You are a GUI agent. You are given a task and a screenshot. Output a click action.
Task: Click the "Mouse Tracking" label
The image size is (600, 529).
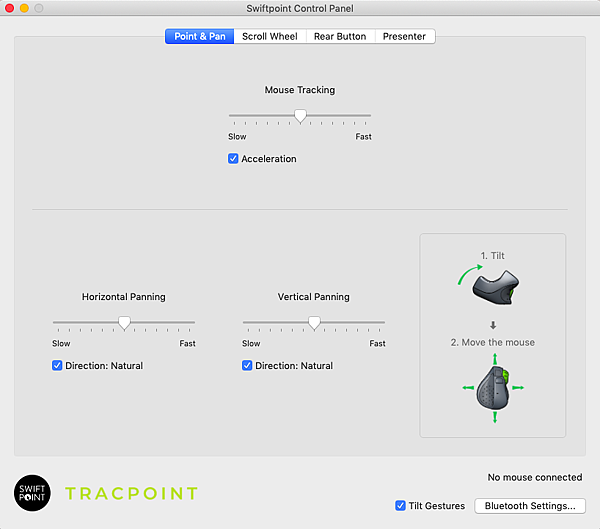click(x=300, y=90)
